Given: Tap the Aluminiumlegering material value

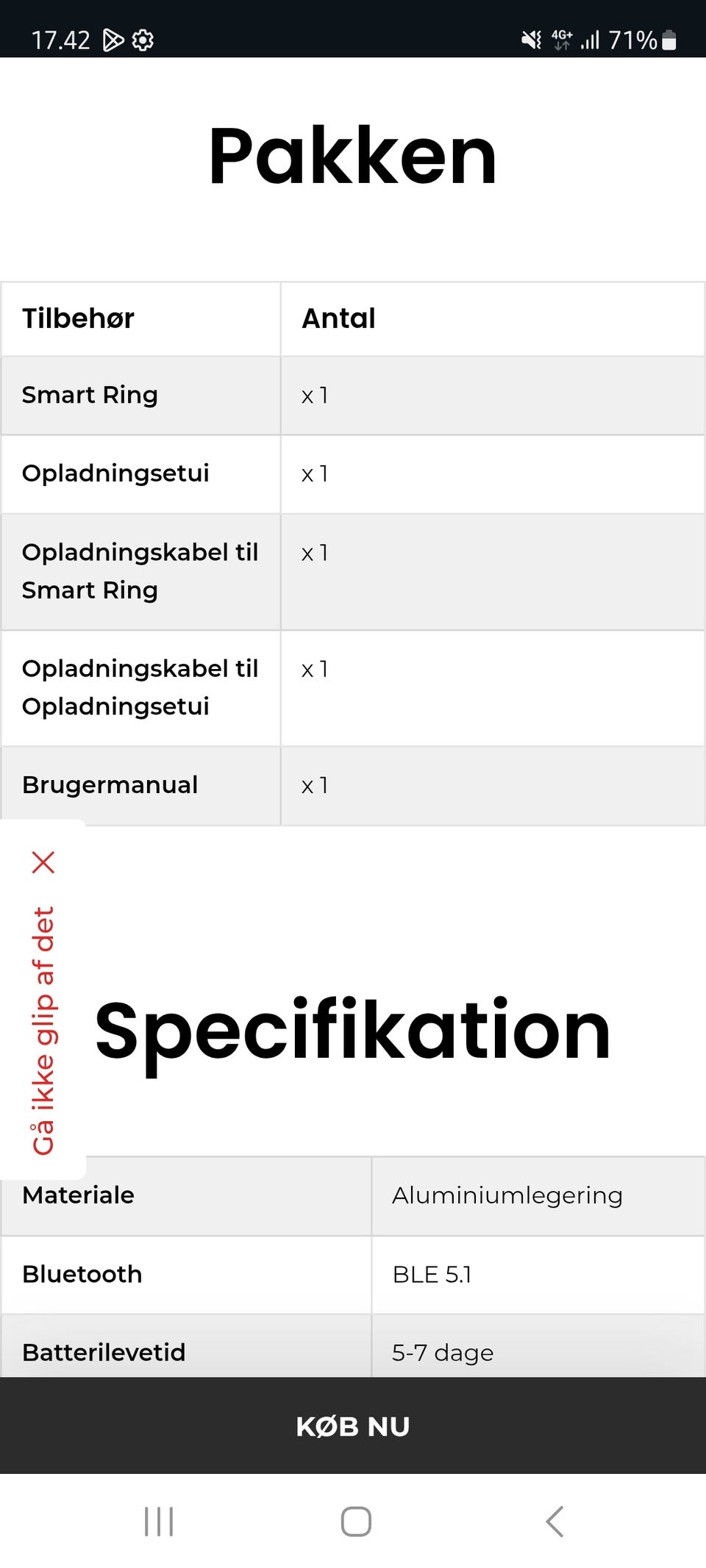Looking at the screenshot, I should (x=507, y=1195).
